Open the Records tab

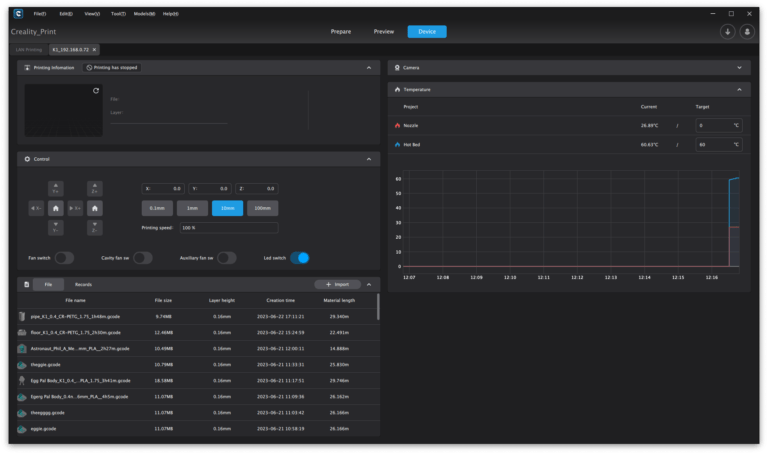point(84,284)
